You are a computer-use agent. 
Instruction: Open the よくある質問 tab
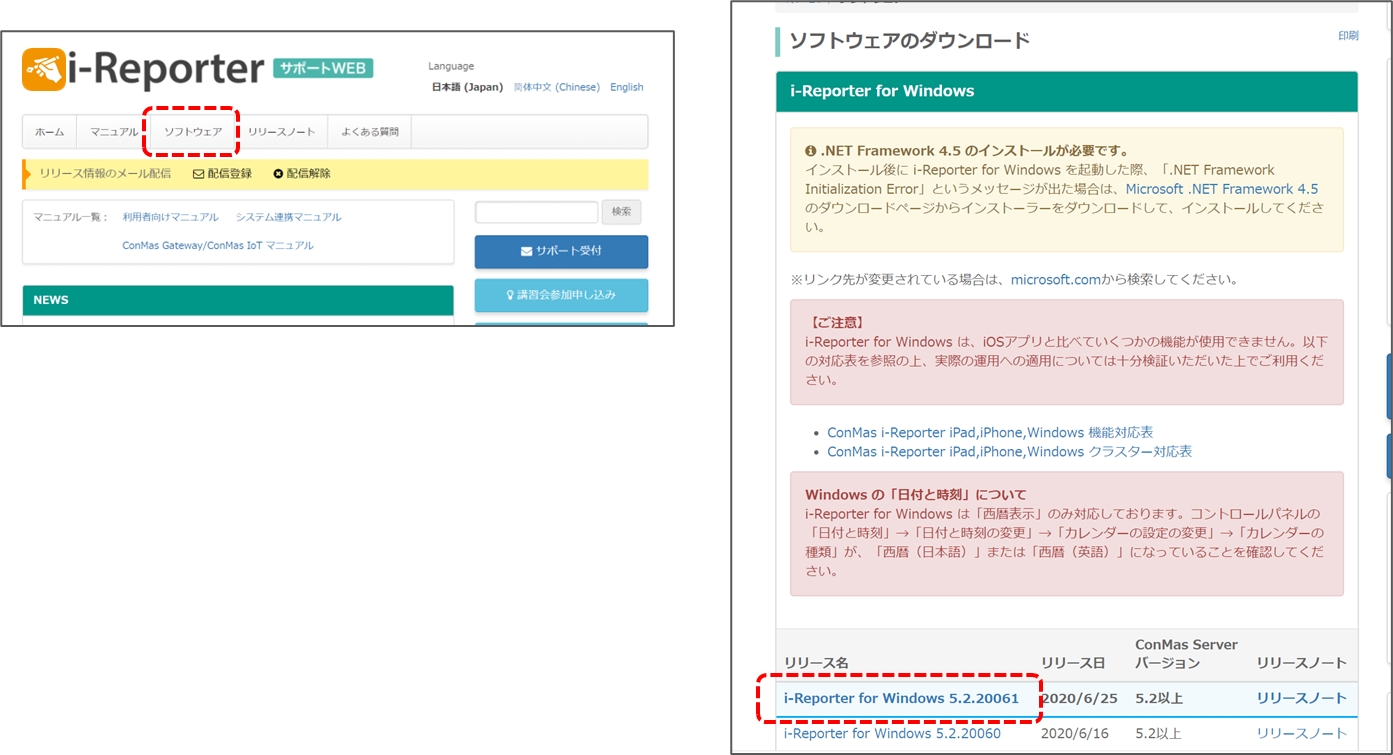tap(369, 132)
